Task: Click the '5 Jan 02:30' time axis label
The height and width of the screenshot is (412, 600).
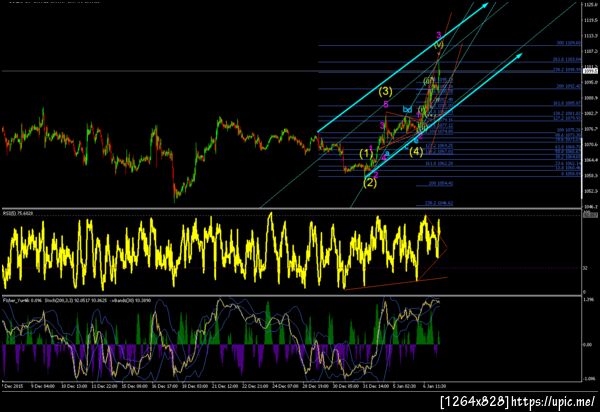Action: (404, 386)
